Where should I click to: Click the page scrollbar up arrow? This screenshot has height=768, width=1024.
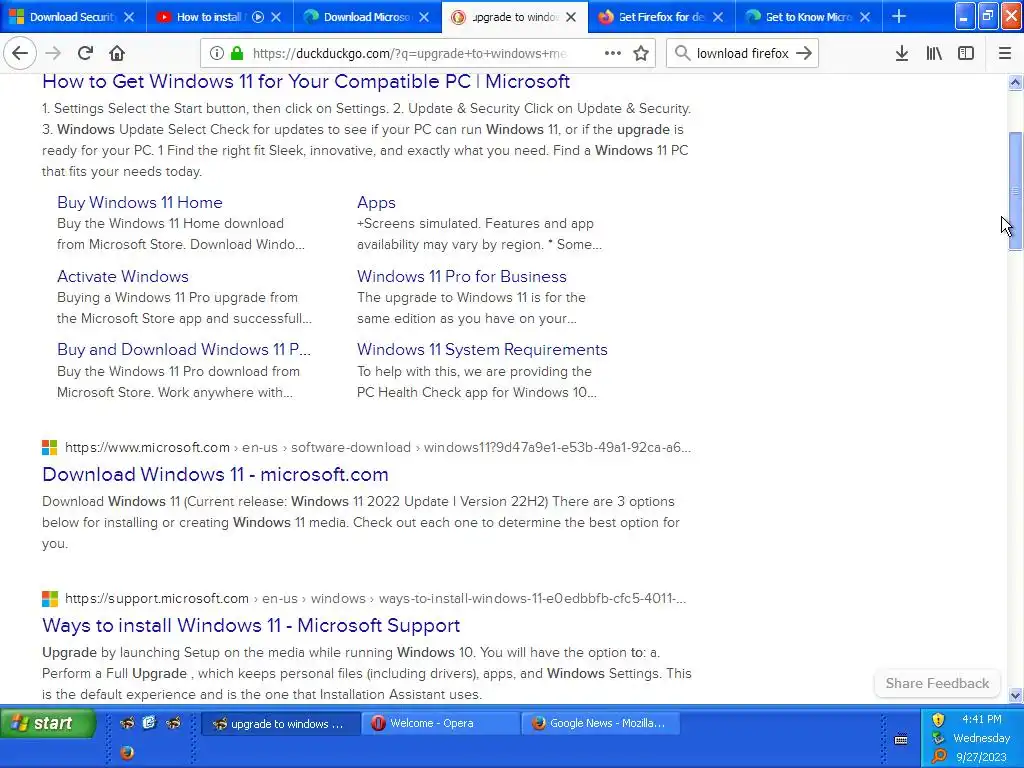click(x=1015, y=82)
